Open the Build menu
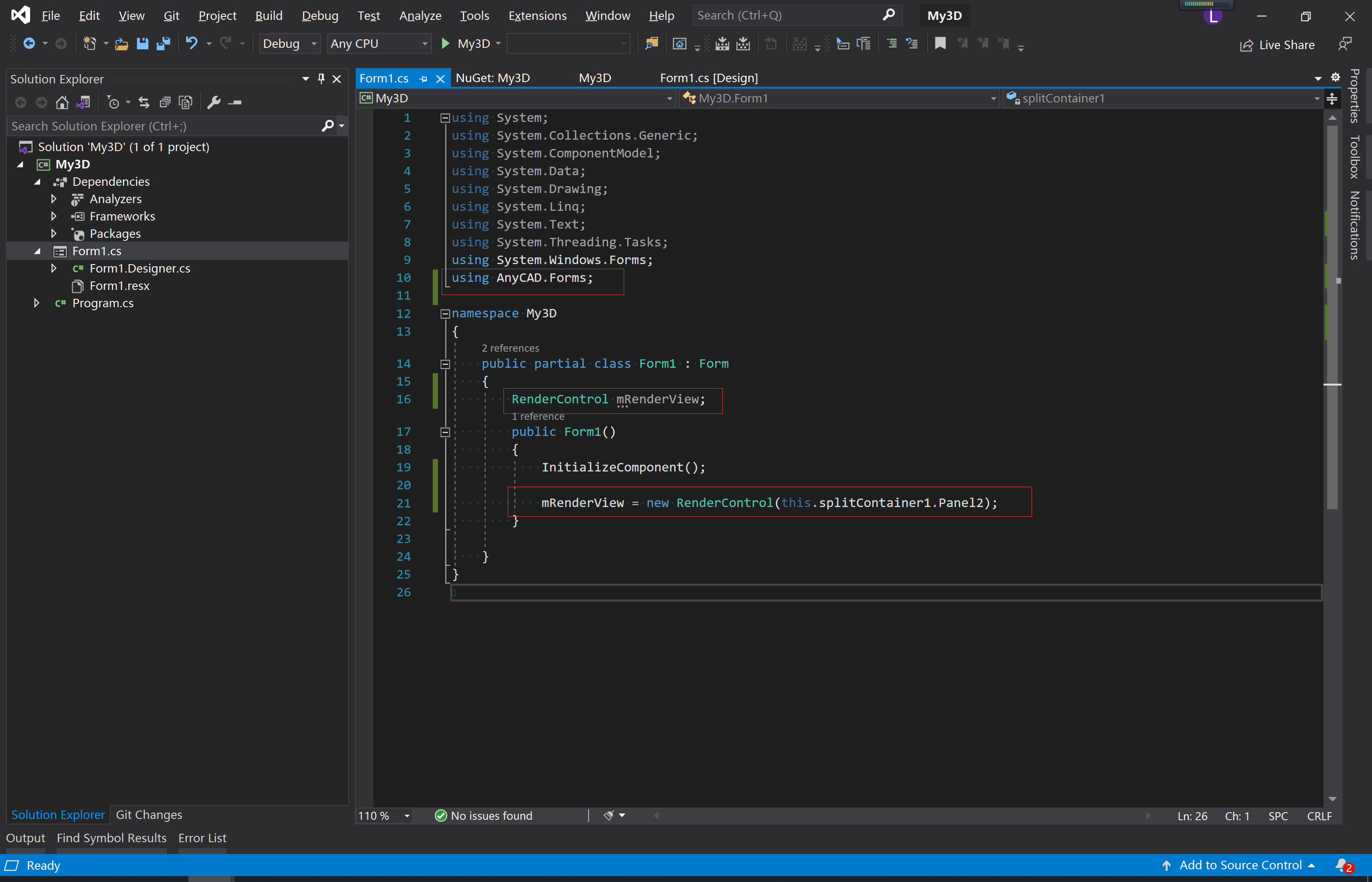This screenshot has height=882, width=1372. tap(268, 16)
